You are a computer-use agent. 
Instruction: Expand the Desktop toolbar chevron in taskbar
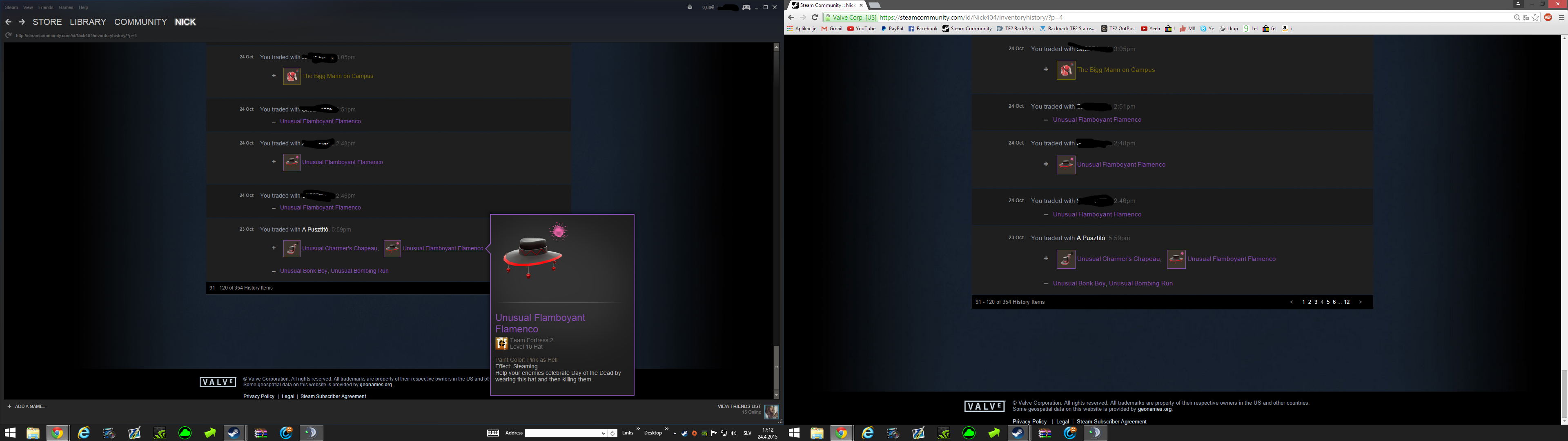(666, 430)
